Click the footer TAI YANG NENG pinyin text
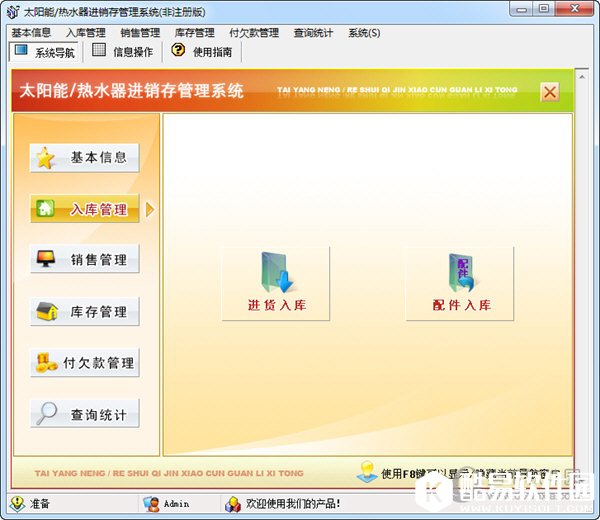 [x=169, y=473]
